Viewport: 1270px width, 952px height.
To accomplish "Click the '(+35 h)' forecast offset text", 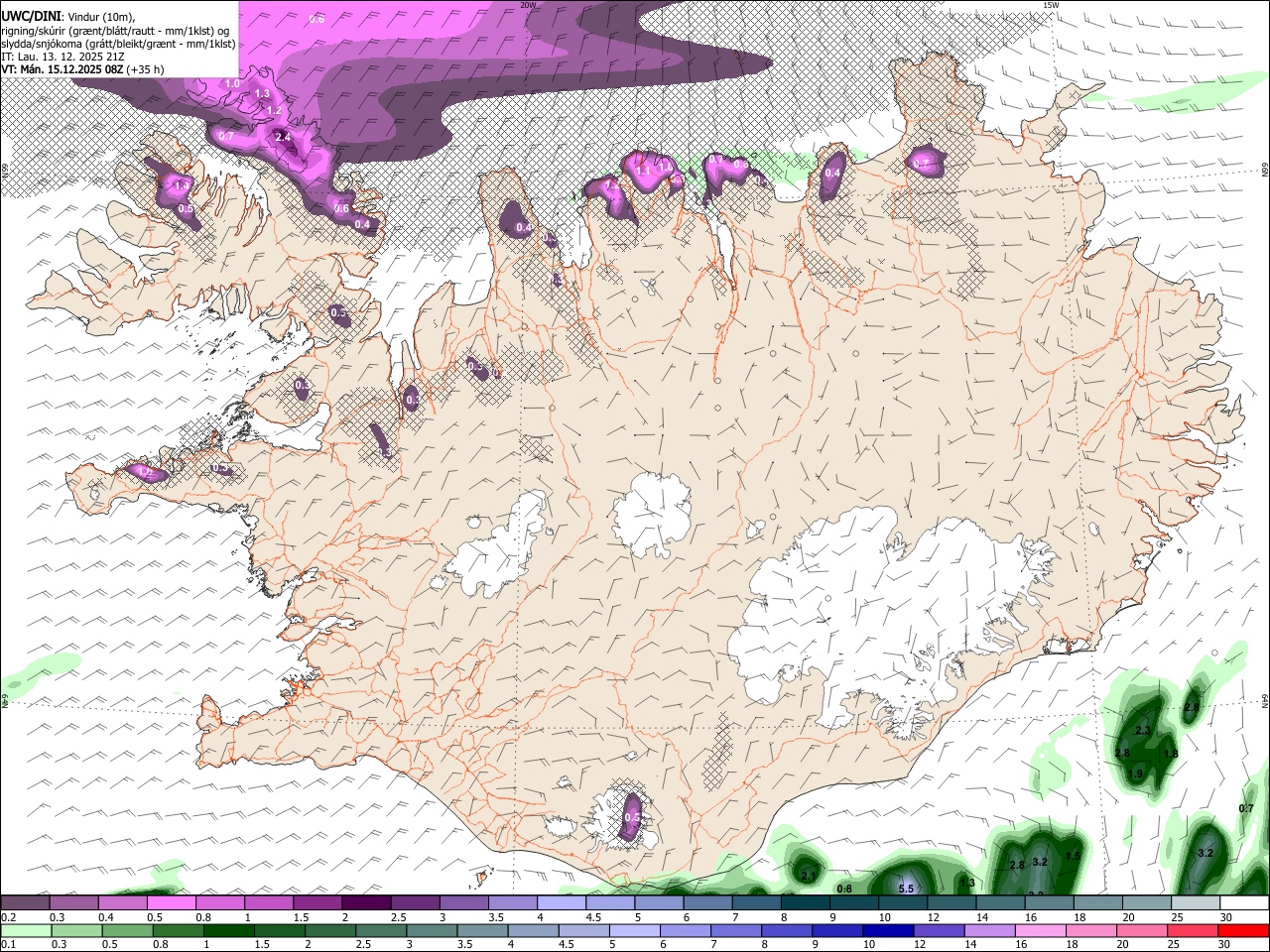I will 146,69.
